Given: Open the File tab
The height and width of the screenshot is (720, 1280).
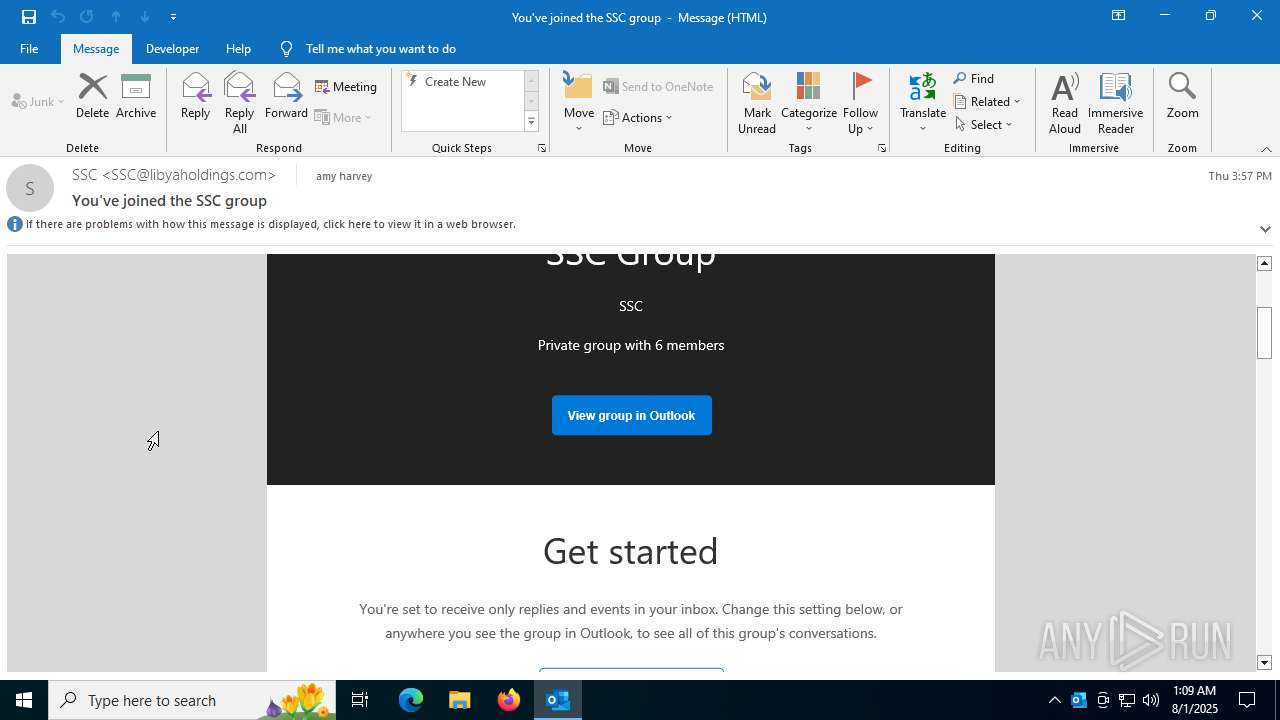Looking at the screenshot, I should [29, 49].
